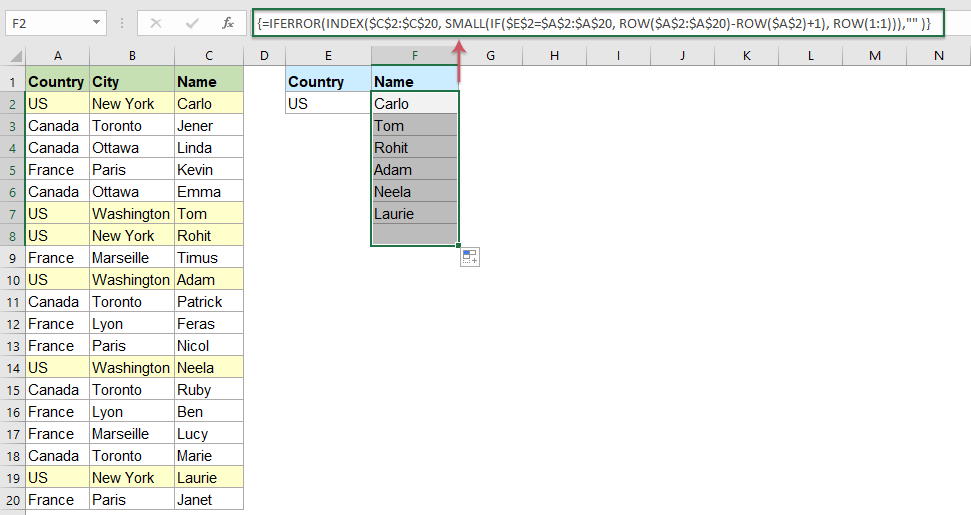
Task: Select column E header
Action: pos(328,56)
